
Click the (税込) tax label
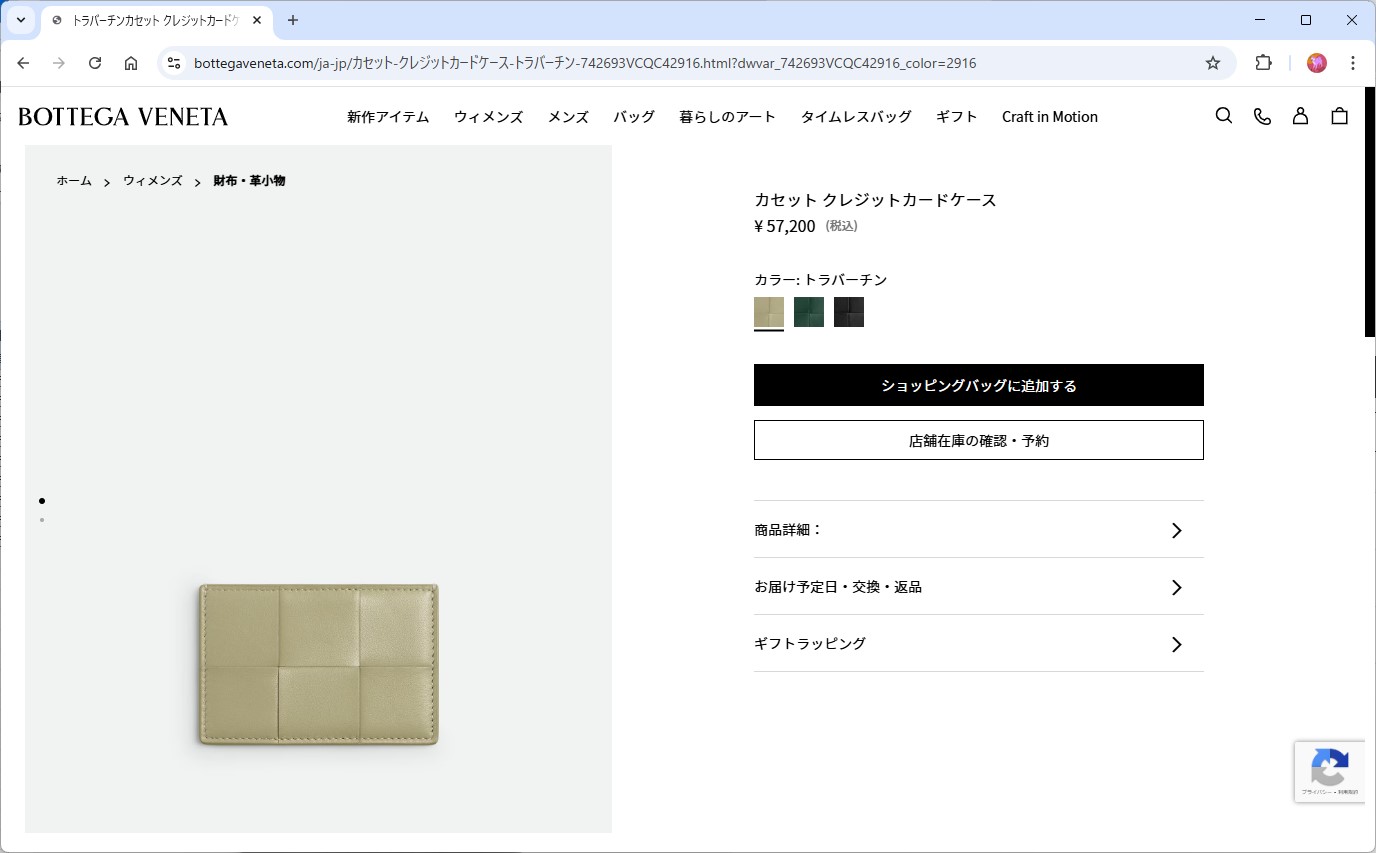(841, 226)
